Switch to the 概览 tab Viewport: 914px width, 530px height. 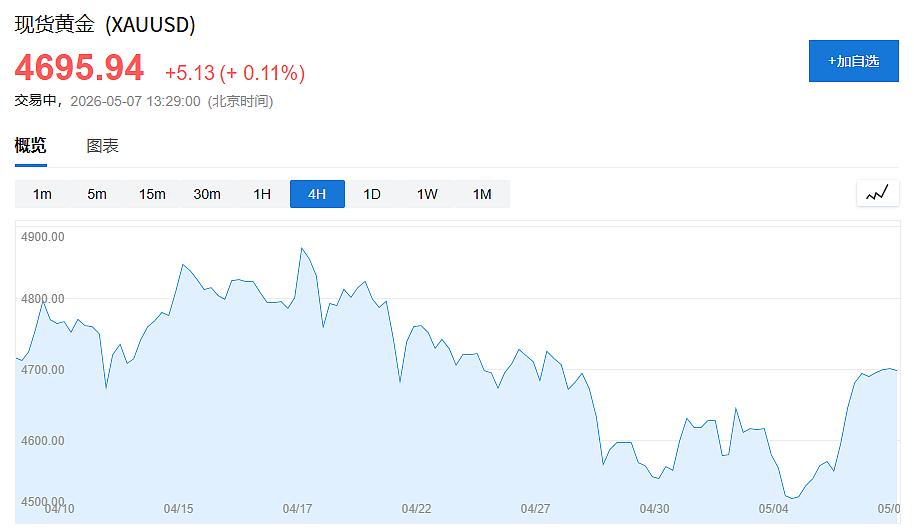coord(30,146)
